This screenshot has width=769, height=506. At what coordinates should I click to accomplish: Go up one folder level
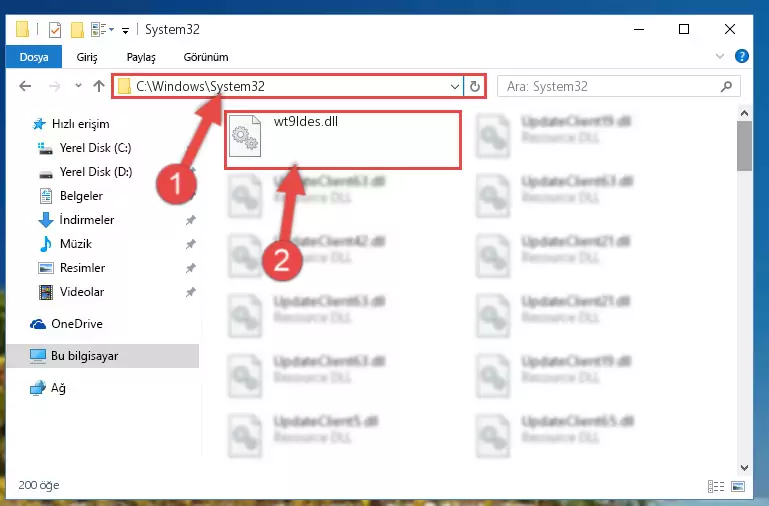[99, 86]
